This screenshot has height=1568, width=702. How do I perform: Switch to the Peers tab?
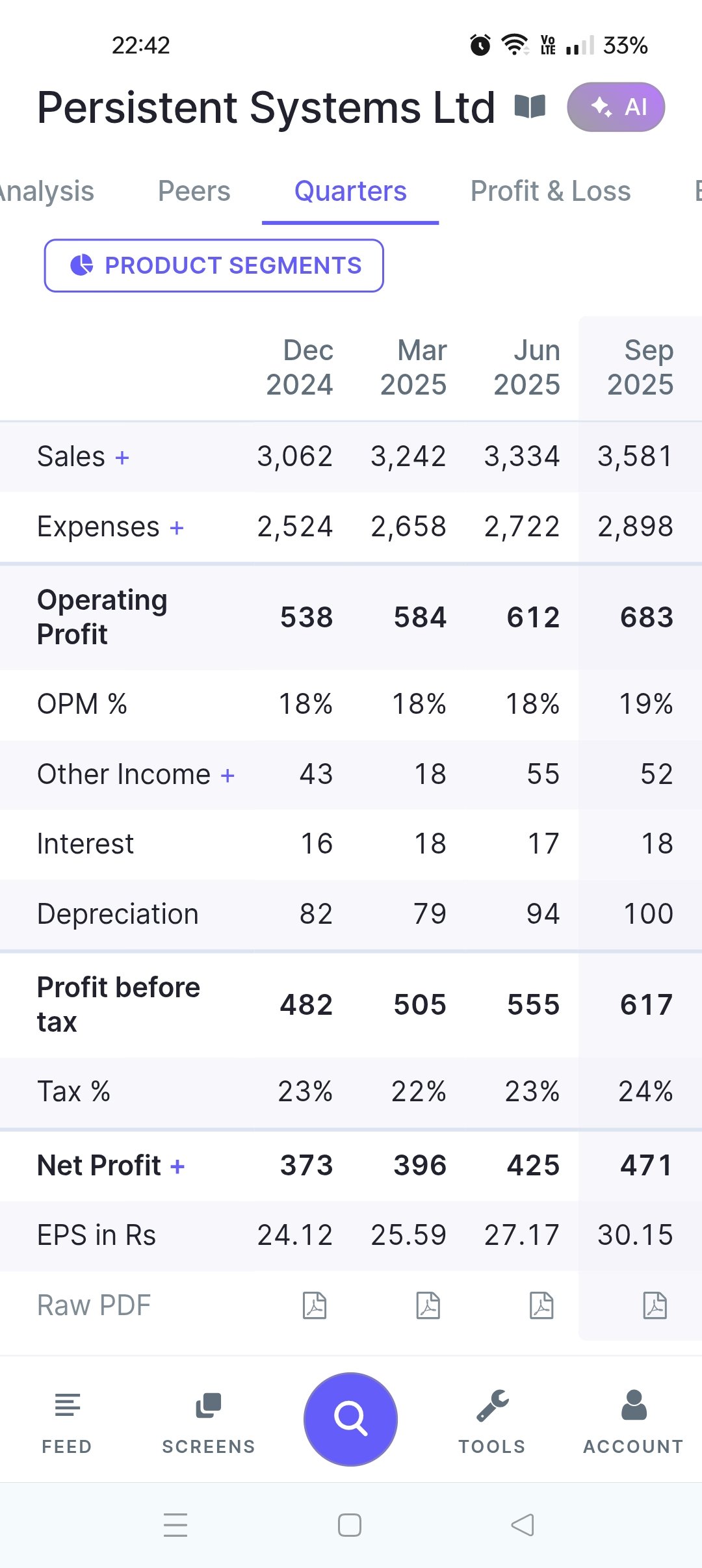coord(194,191)
